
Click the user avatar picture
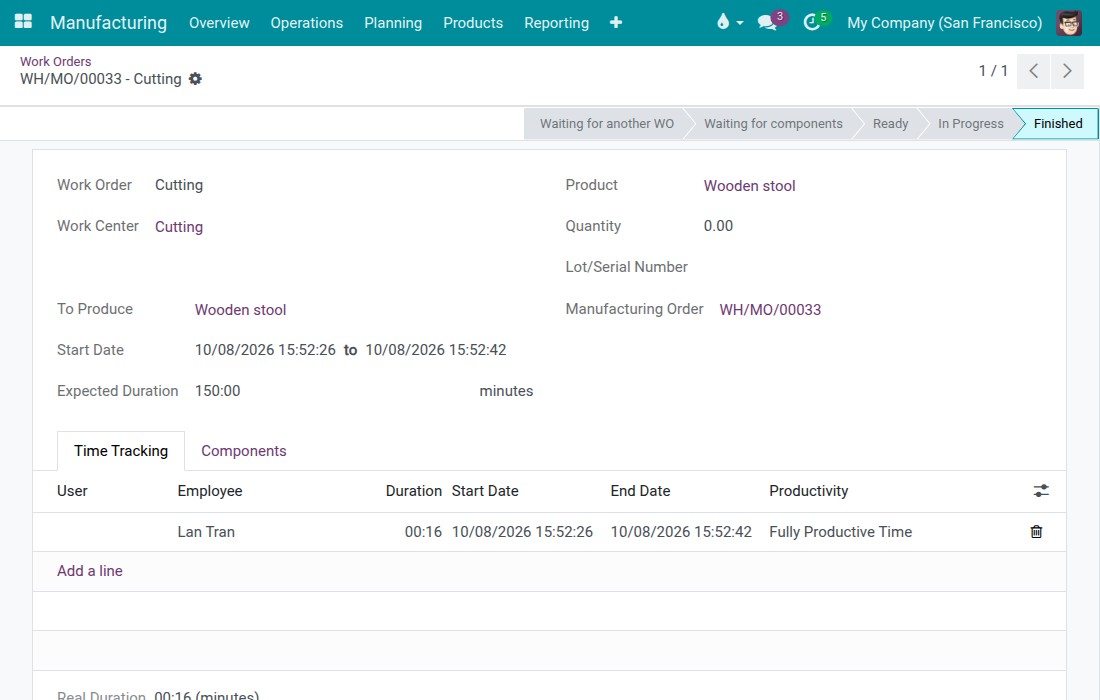[x=1069, y=22]
